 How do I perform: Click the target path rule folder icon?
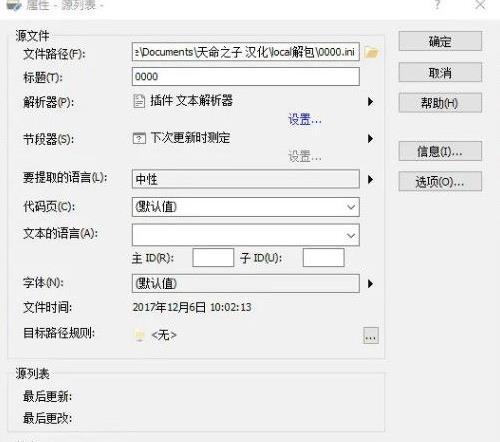[x=140, y=335]
